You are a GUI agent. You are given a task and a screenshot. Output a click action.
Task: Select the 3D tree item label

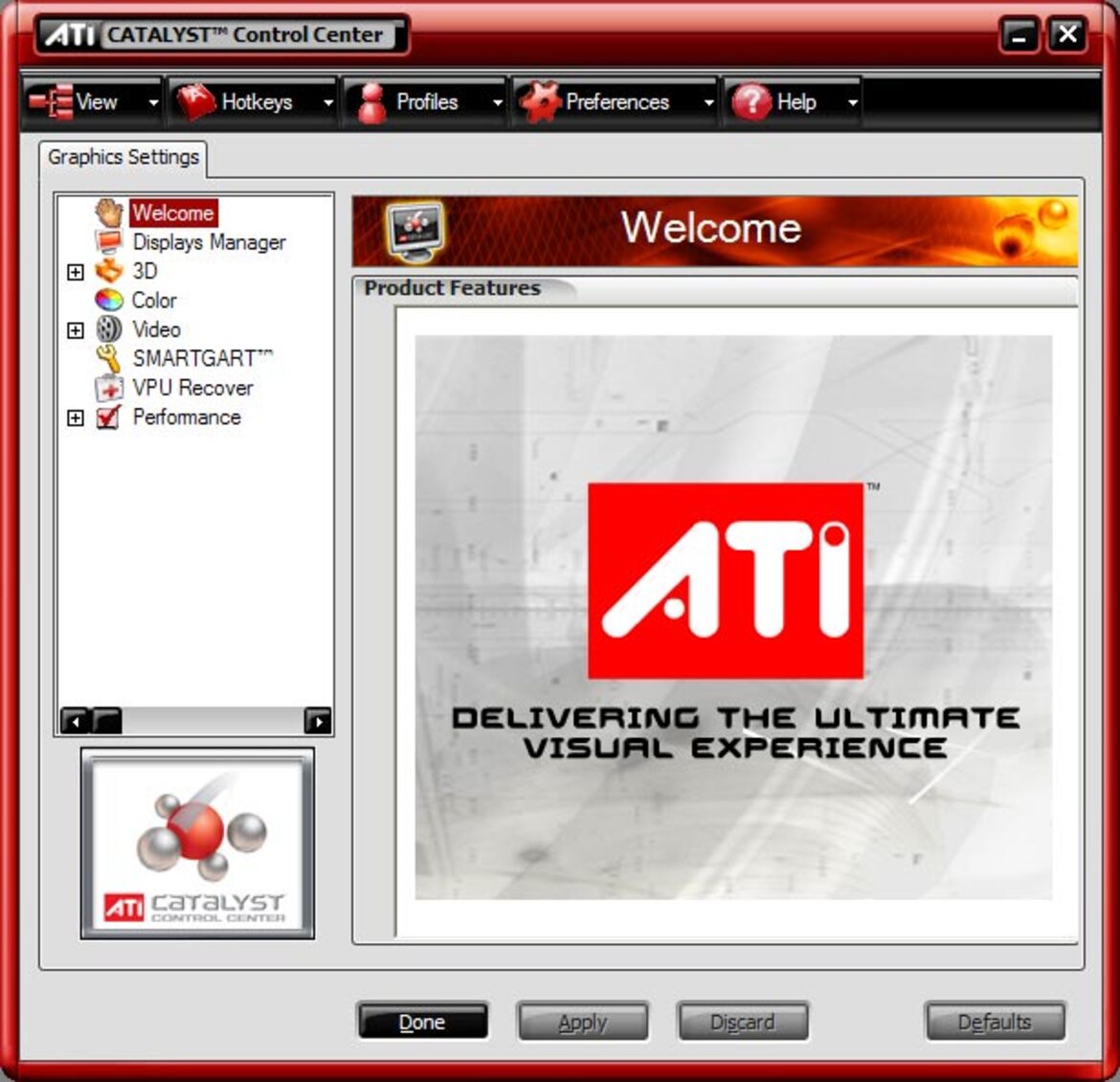pos(145,272)
